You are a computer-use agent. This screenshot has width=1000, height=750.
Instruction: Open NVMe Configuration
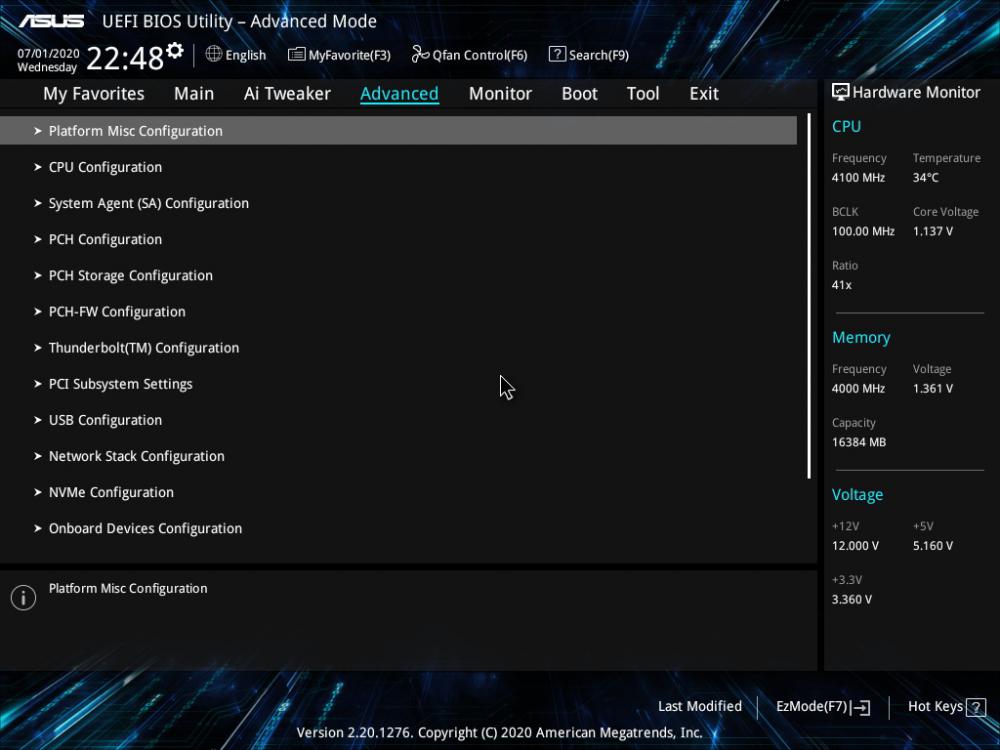(x=111, y=492)
